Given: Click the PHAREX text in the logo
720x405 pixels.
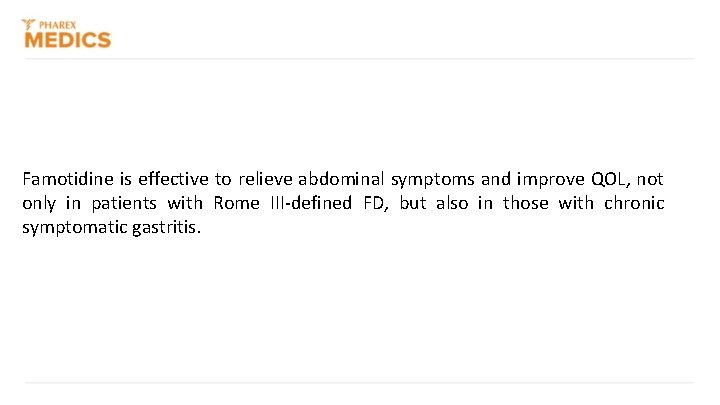Looking at the screenshot, I should point(57,25).
